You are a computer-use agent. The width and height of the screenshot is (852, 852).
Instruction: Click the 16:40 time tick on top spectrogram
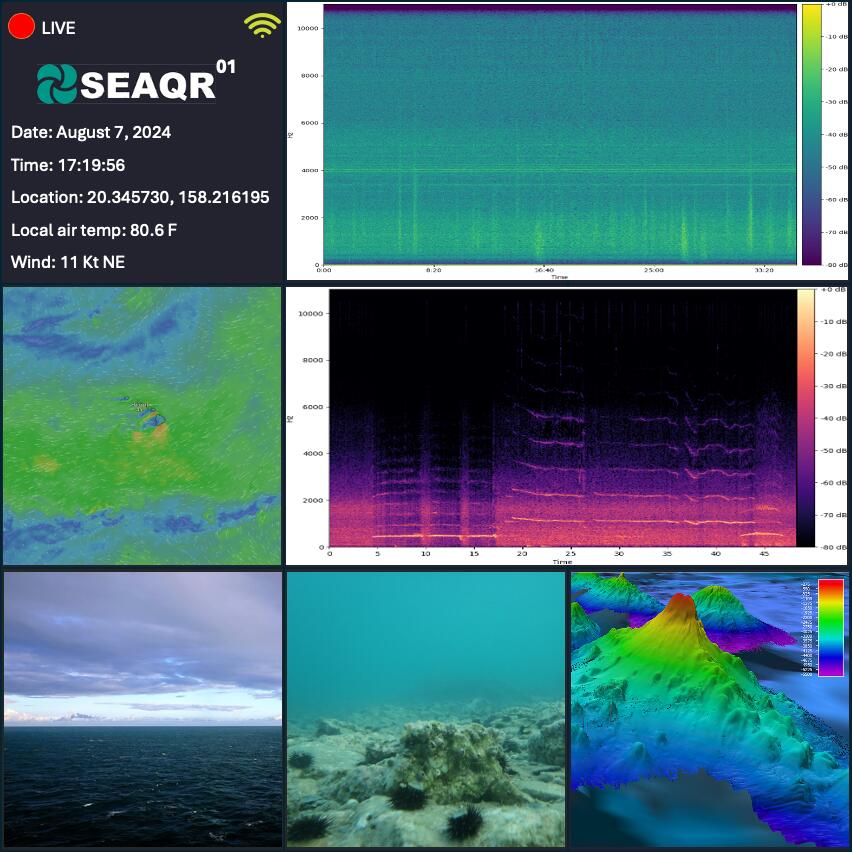544,270
